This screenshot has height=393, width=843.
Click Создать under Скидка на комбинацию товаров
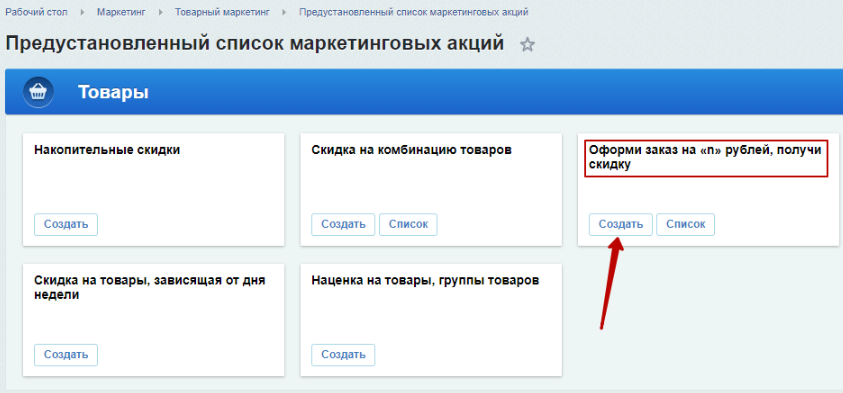pyautogui.click(x=344, y=224)
